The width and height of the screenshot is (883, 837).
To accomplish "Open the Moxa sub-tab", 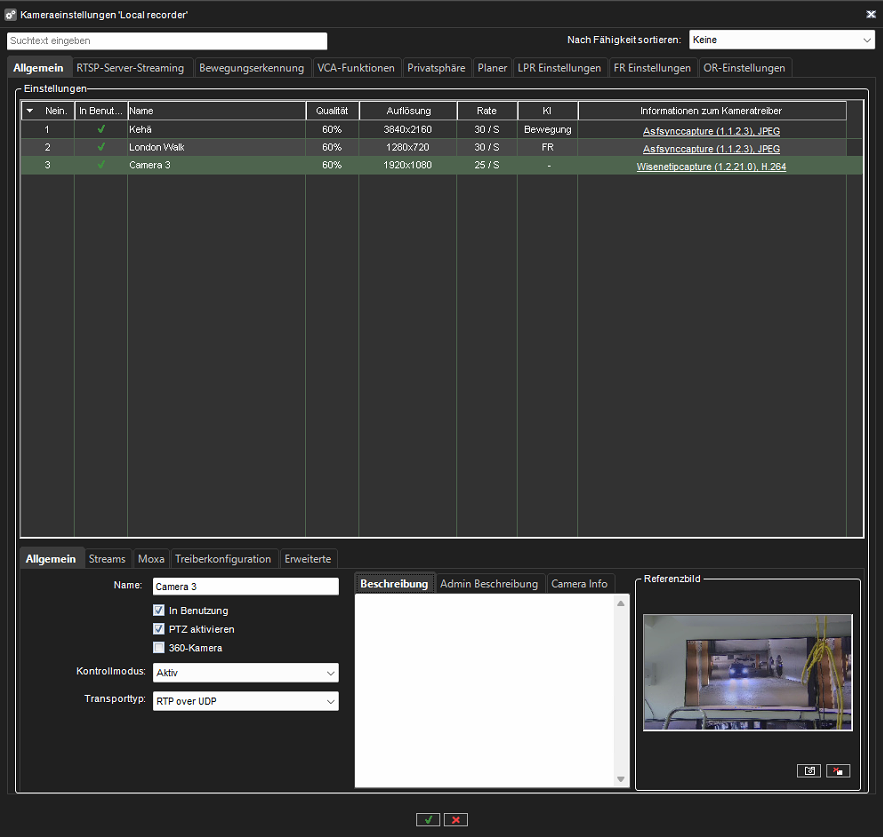I will (151, 559).
